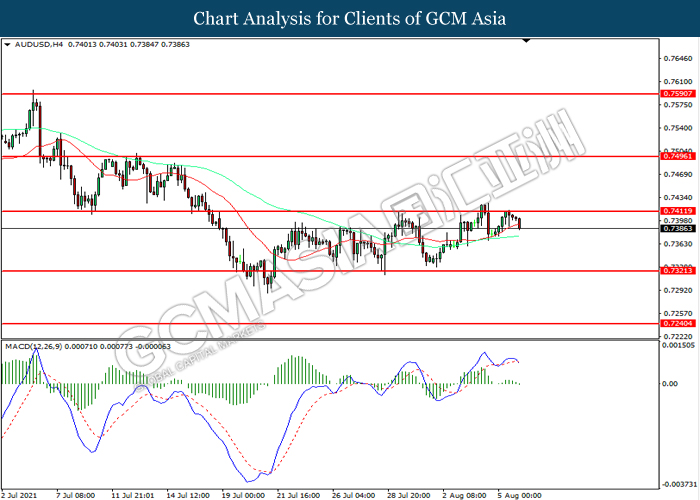Select the 0.75907 resistance price tag
This screenshot has height=500, width=700.
pos(677,93)
